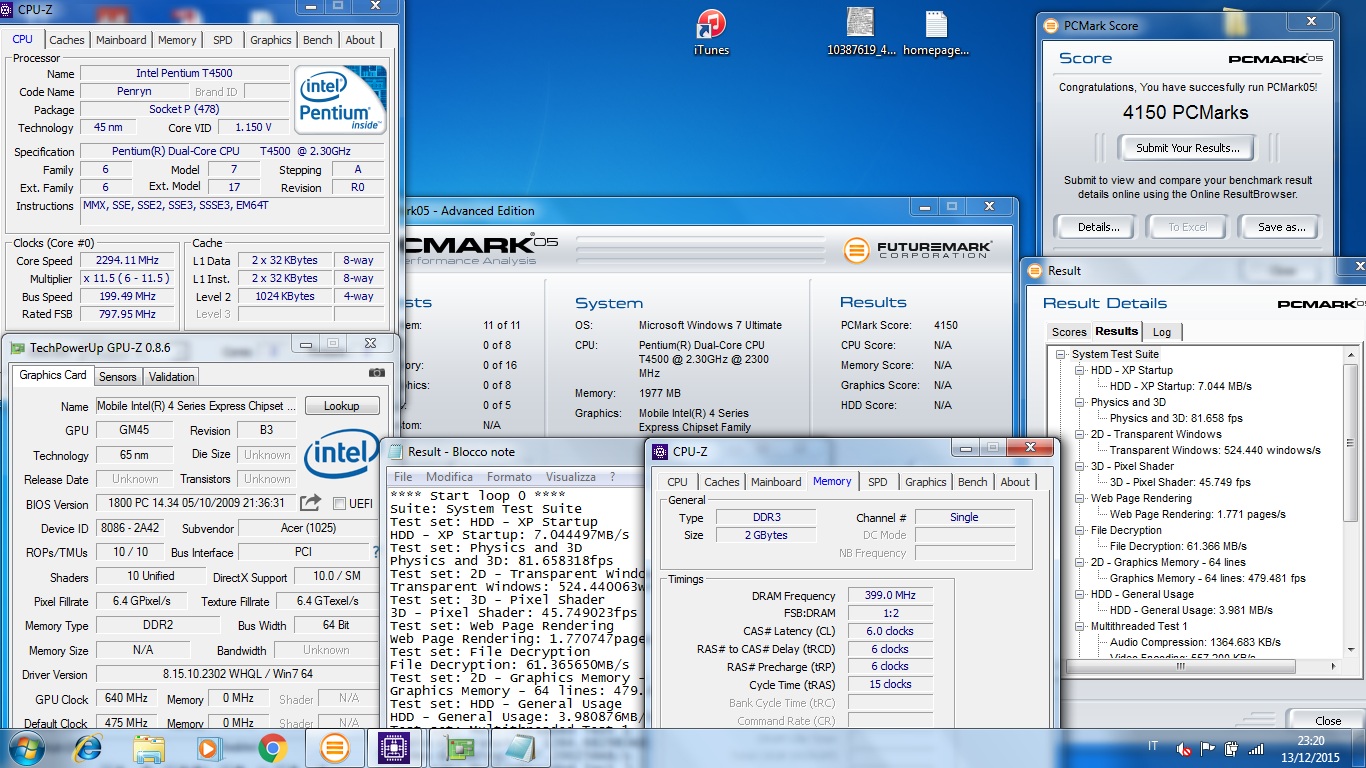Click GPU-Z title bar app icon
Viewport: 1366px width, 768px height.
17,347
